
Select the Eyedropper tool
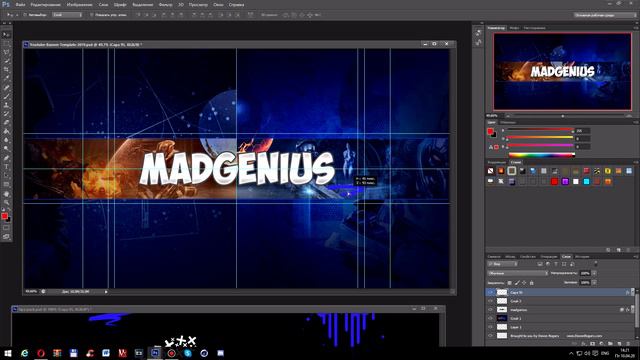[6, 78]
